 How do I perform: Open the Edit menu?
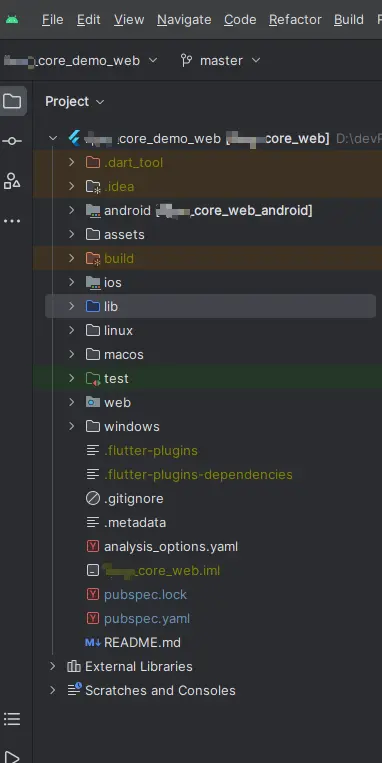pyautogui.click(x=89, y=19)
